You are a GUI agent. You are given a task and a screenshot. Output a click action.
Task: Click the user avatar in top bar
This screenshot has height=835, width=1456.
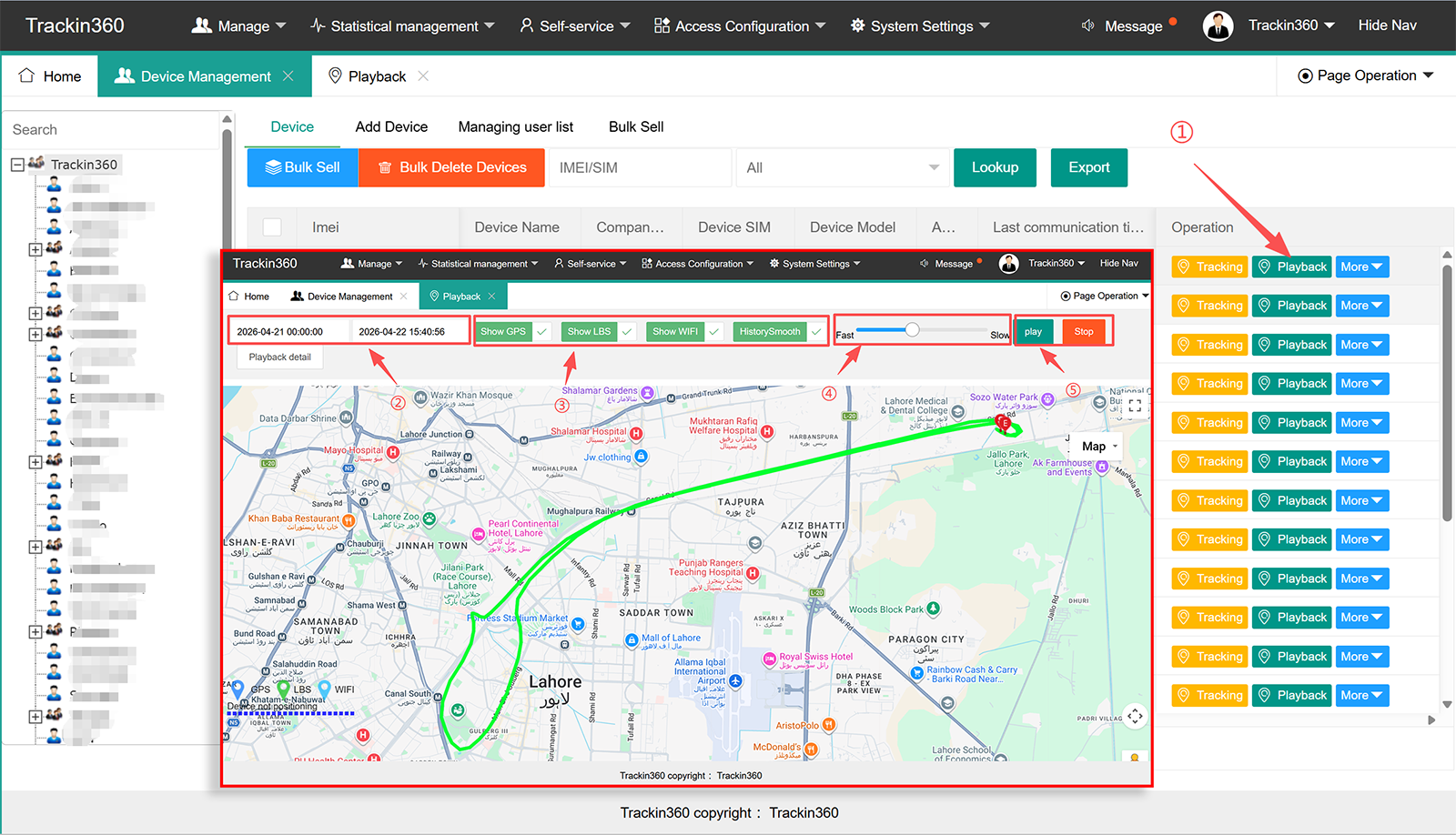(x=1218, y=25)
